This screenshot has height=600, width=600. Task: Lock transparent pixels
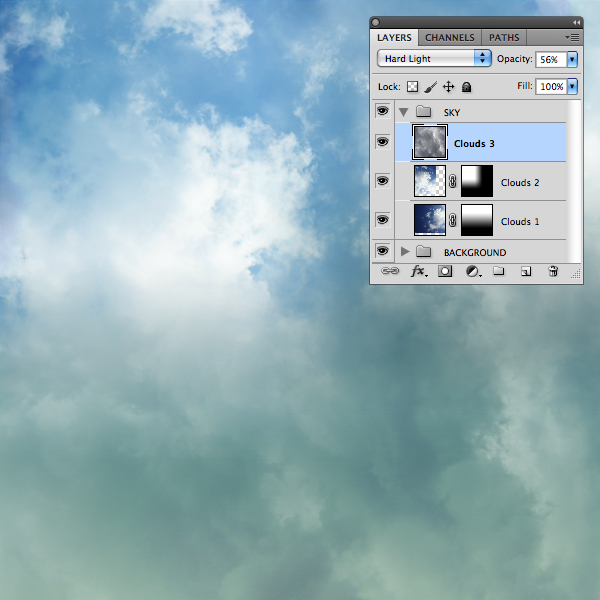point(412,87)
